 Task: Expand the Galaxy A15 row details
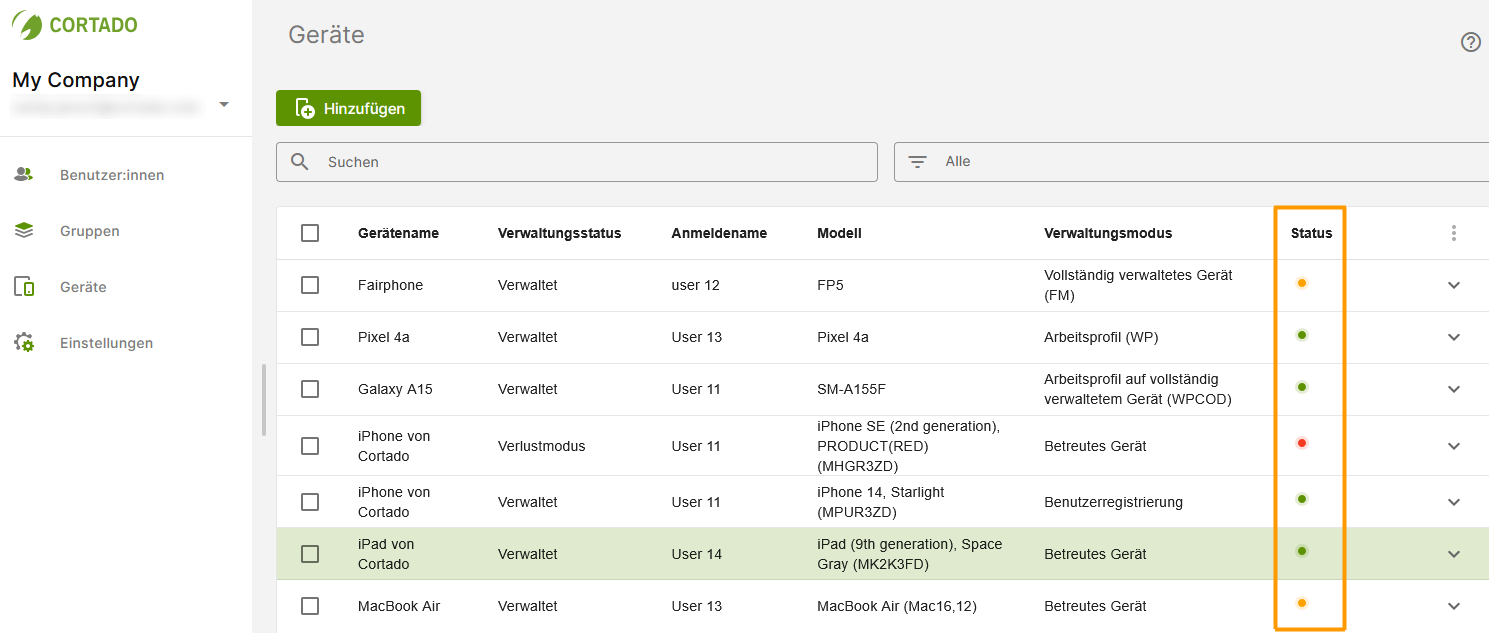[x=1454, y=389]
